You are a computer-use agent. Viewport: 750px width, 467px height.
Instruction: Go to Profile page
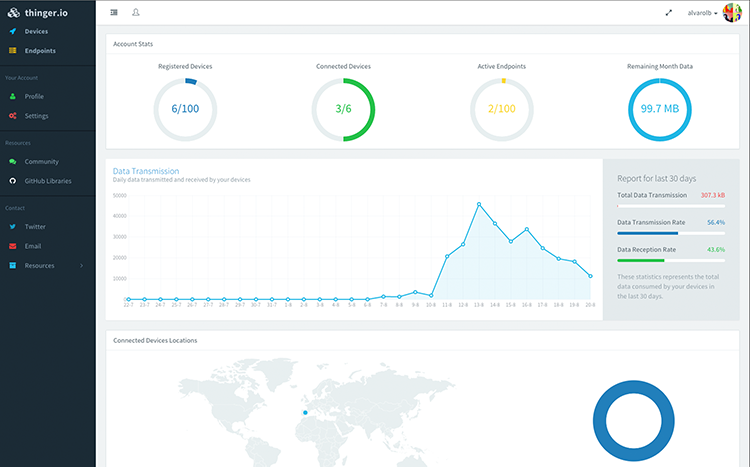(x=34, y=96)
